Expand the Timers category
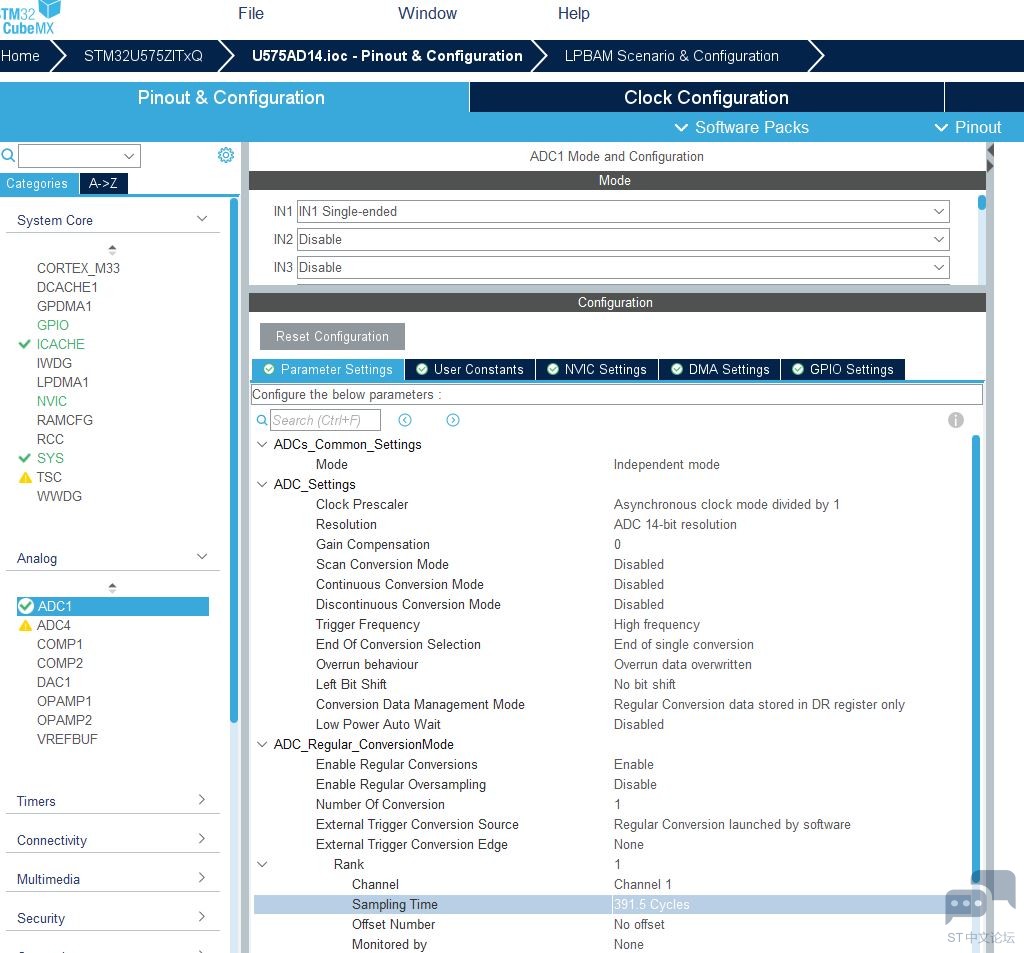 coord(202,800)
